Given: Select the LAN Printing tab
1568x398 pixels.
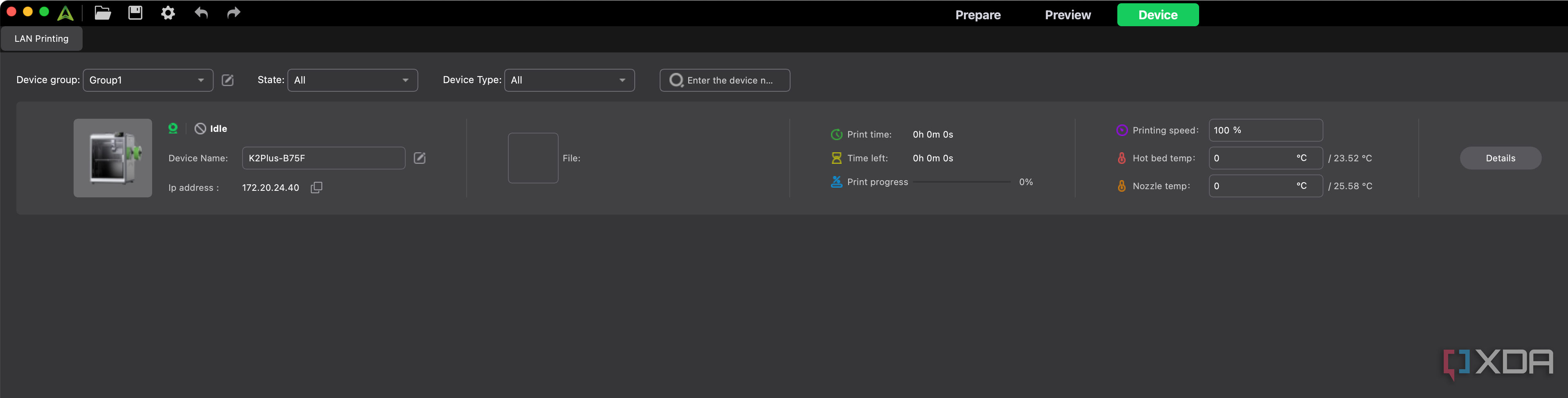Looking at the screenshot, I should tap(41, 38).
